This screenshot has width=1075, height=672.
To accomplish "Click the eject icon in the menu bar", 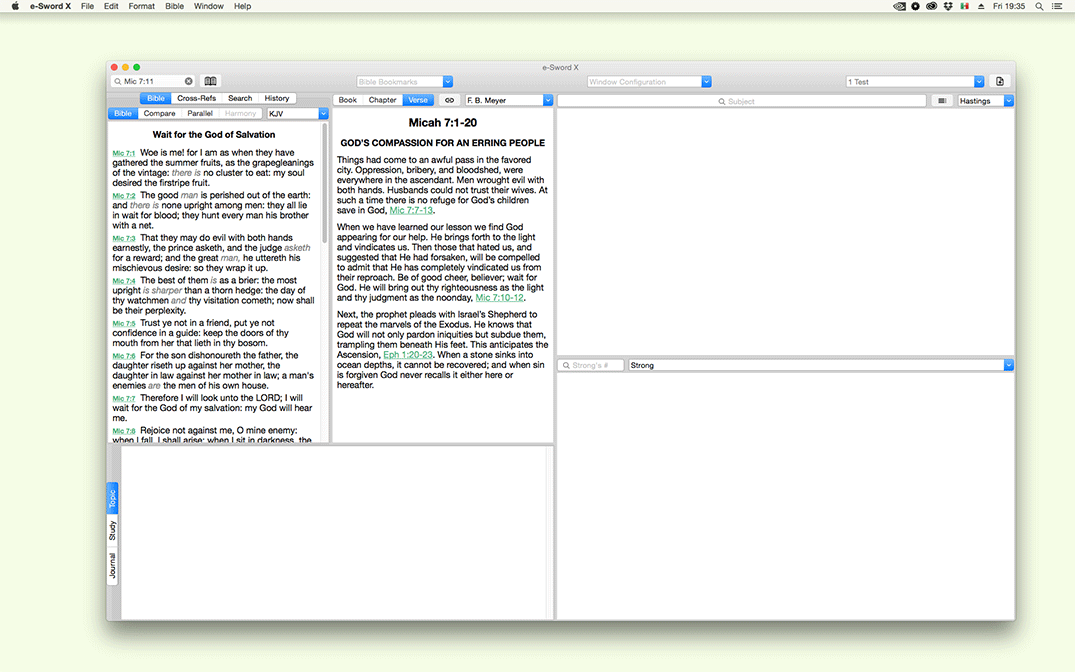I will (x=981, y=6).
